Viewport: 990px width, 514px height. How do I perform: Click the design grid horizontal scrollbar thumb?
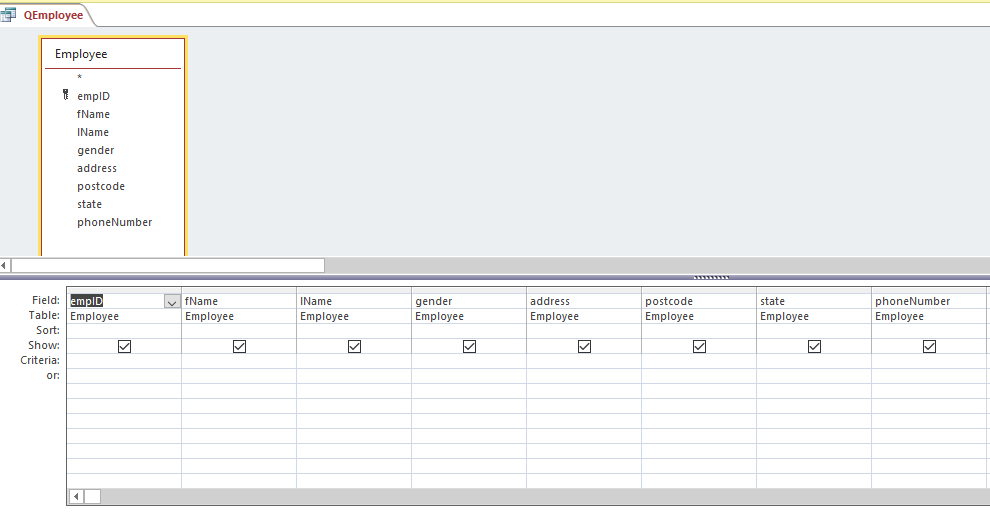(x=92, y=496)
